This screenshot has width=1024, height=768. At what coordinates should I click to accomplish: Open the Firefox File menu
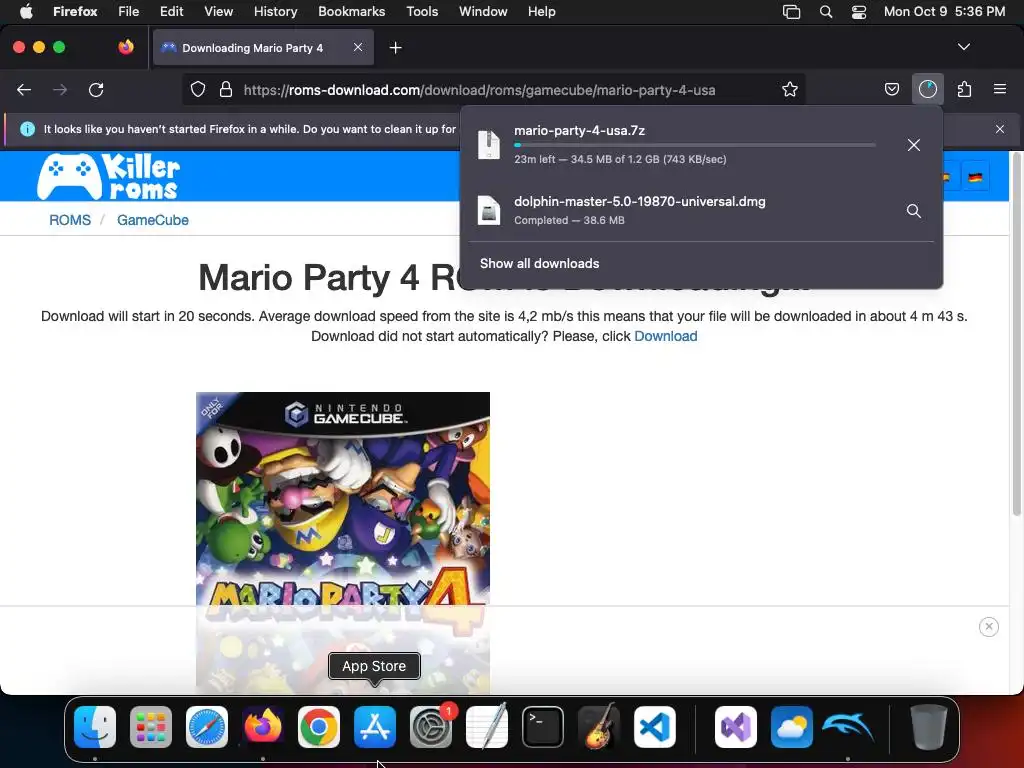pos(129,12)
